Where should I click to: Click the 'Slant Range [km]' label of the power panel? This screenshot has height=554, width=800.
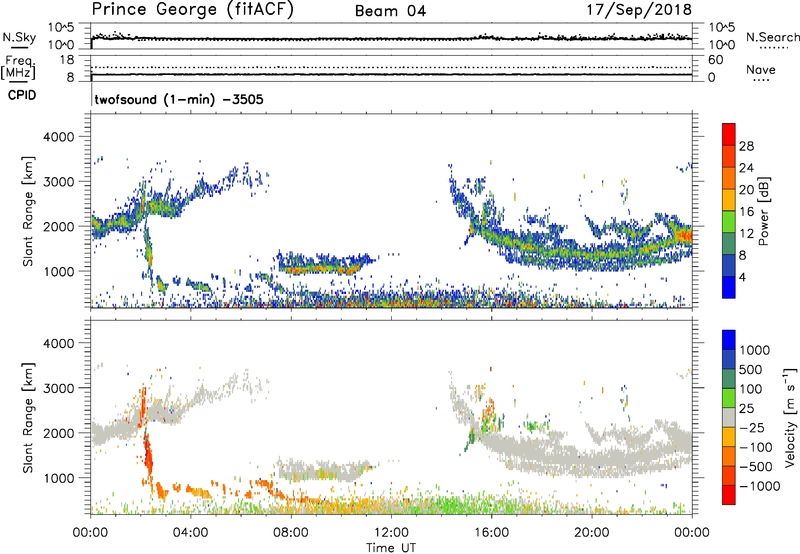click(28, 211)
